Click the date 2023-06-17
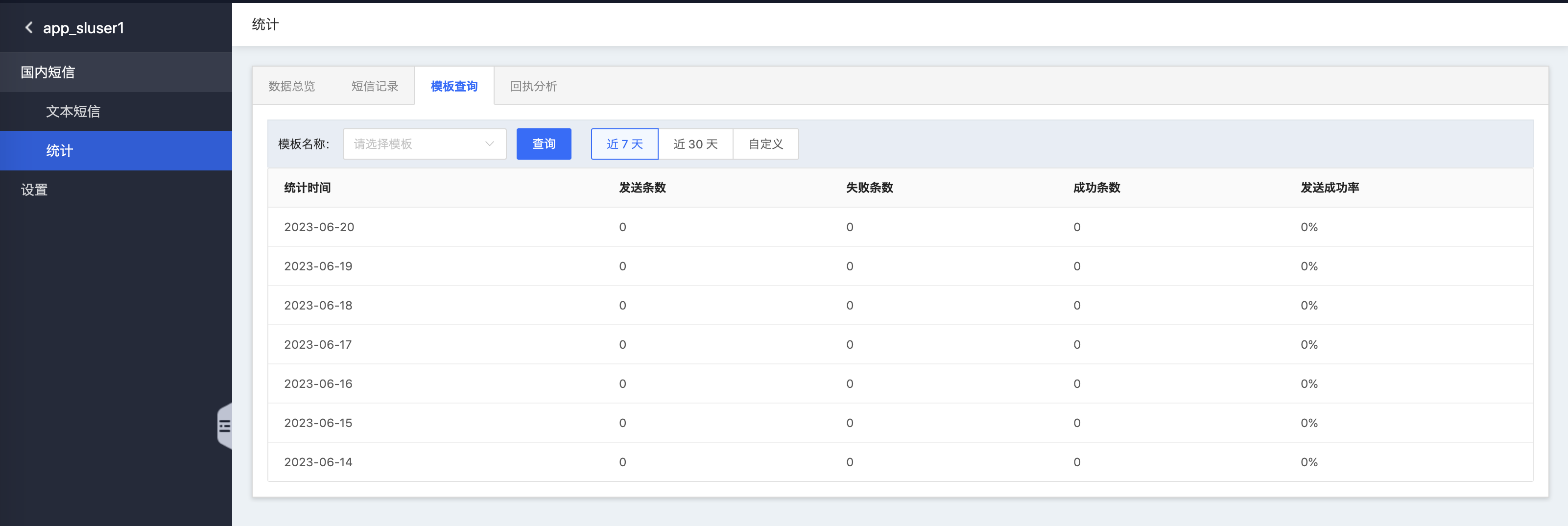The width and height of the screenshot is (1568, 526). pos(318,345)
